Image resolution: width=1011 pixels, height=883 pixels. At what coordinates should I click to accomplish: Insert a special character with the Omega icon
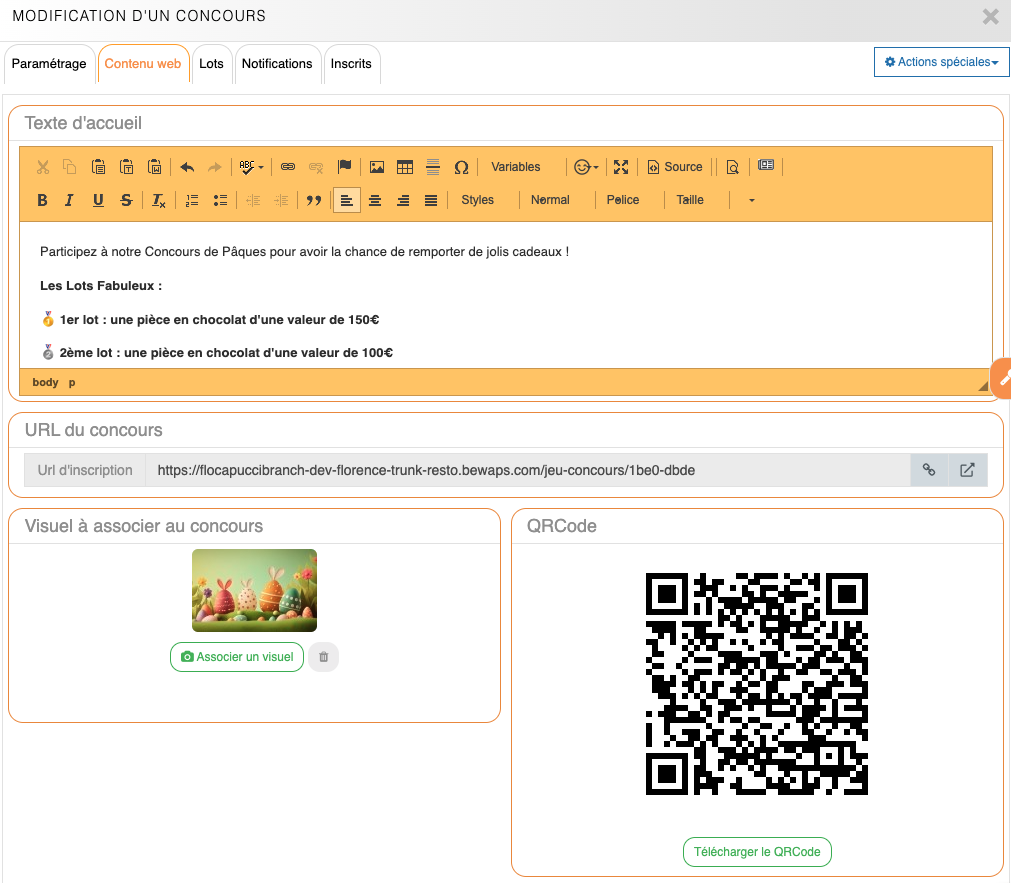click(461, 167)
